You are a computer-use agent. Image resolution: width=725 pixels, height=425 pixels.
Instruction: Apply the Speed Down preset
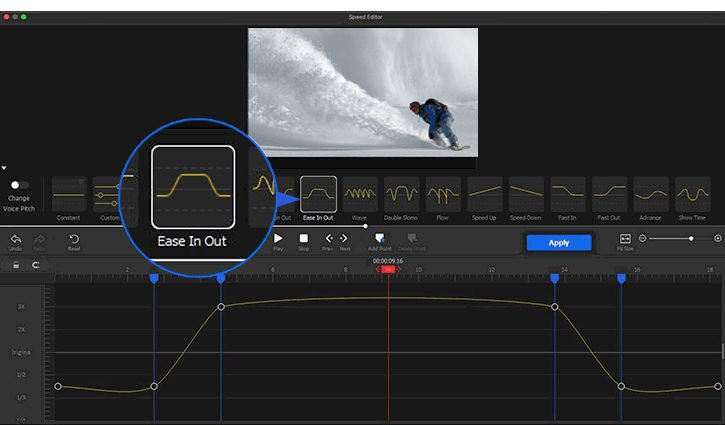[526, 194]
